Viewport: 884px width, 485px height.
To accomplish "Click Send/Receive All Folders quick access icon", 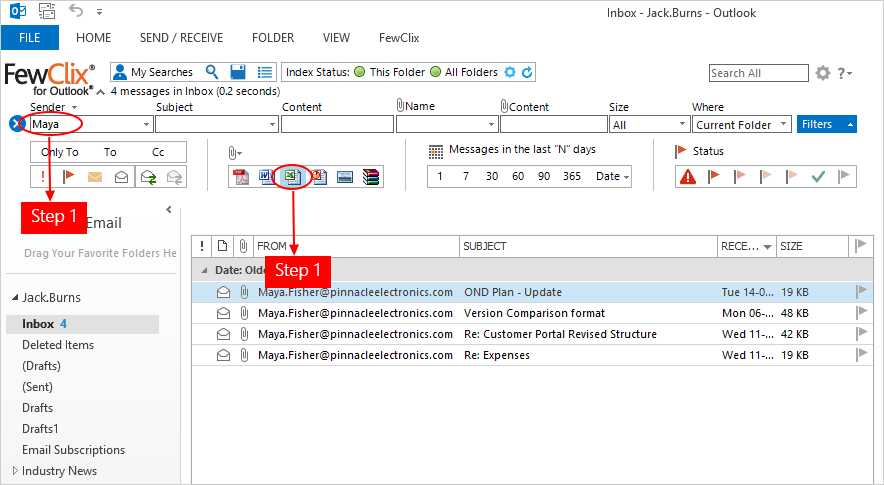I will click(x=47, y=11).
